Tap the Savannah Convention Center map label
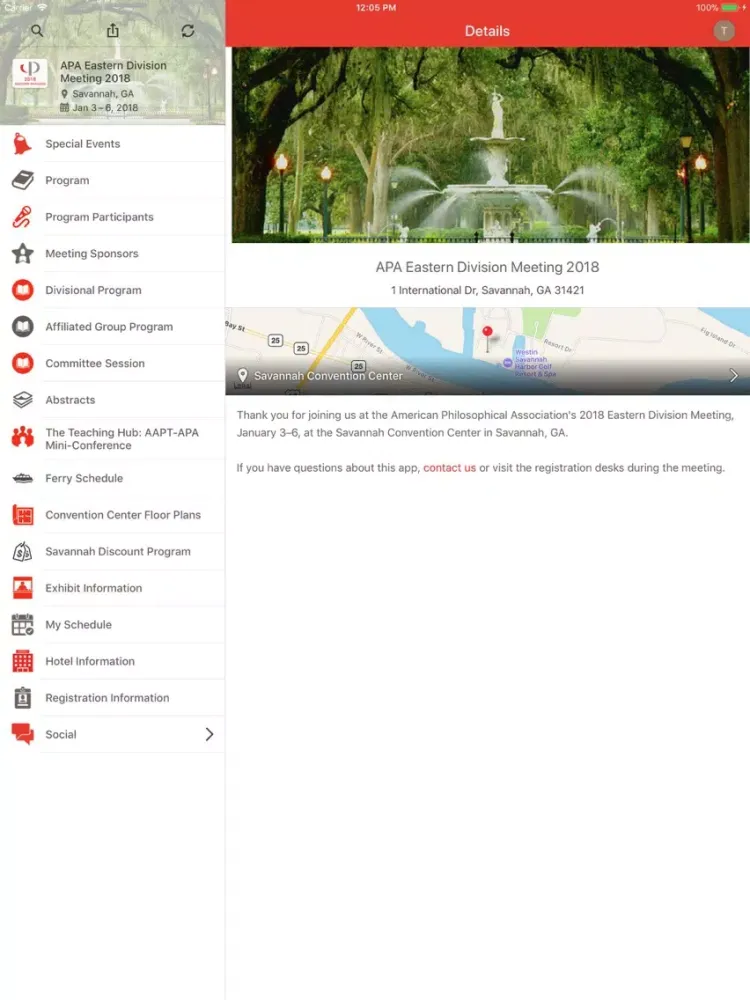 coord(328,376)
